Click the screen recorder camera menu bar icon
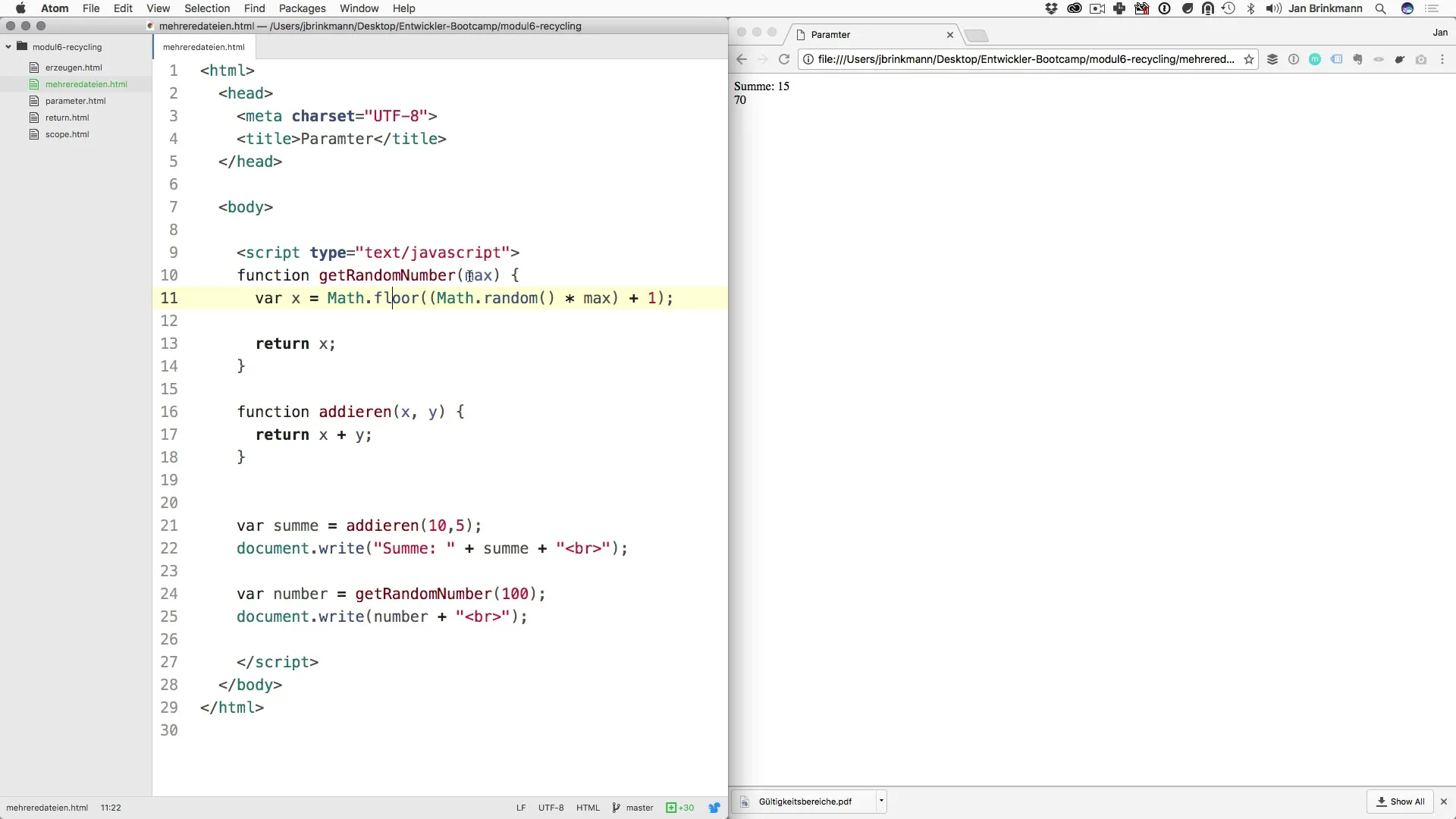Screen dimensions: 1456x819 [1097, 8]
